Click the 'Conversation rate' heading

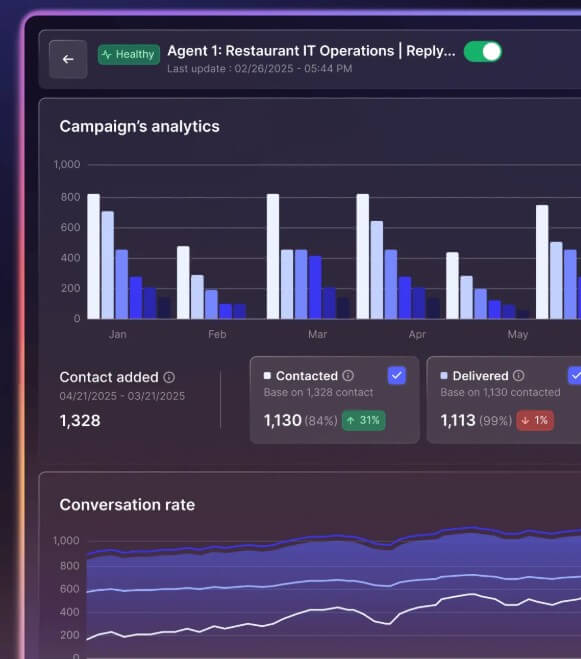tap(127, 505)
